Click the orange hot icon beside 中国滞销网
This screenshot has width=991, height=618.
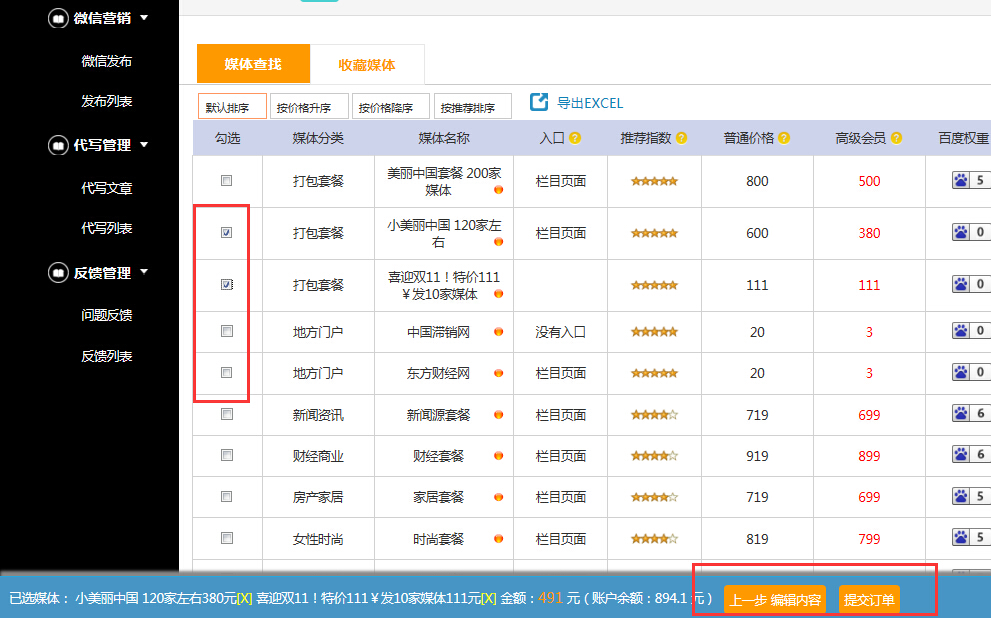(498, 330)
